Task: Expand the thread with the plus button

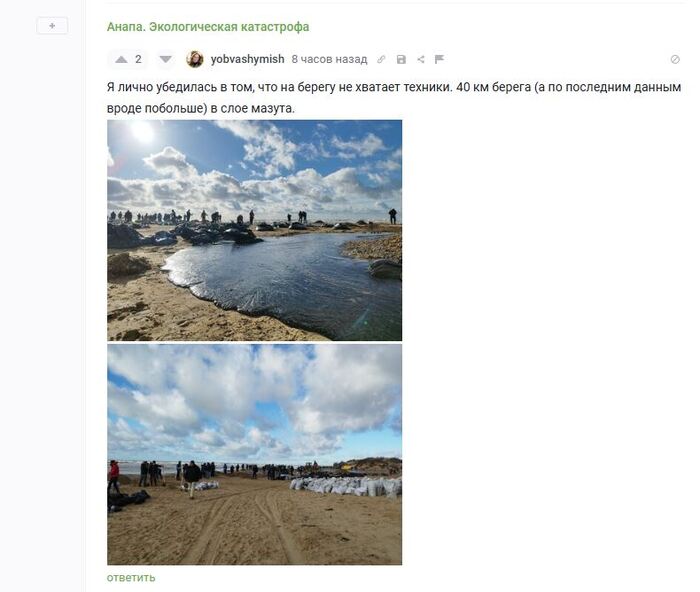Action: (x=52, y=26)
